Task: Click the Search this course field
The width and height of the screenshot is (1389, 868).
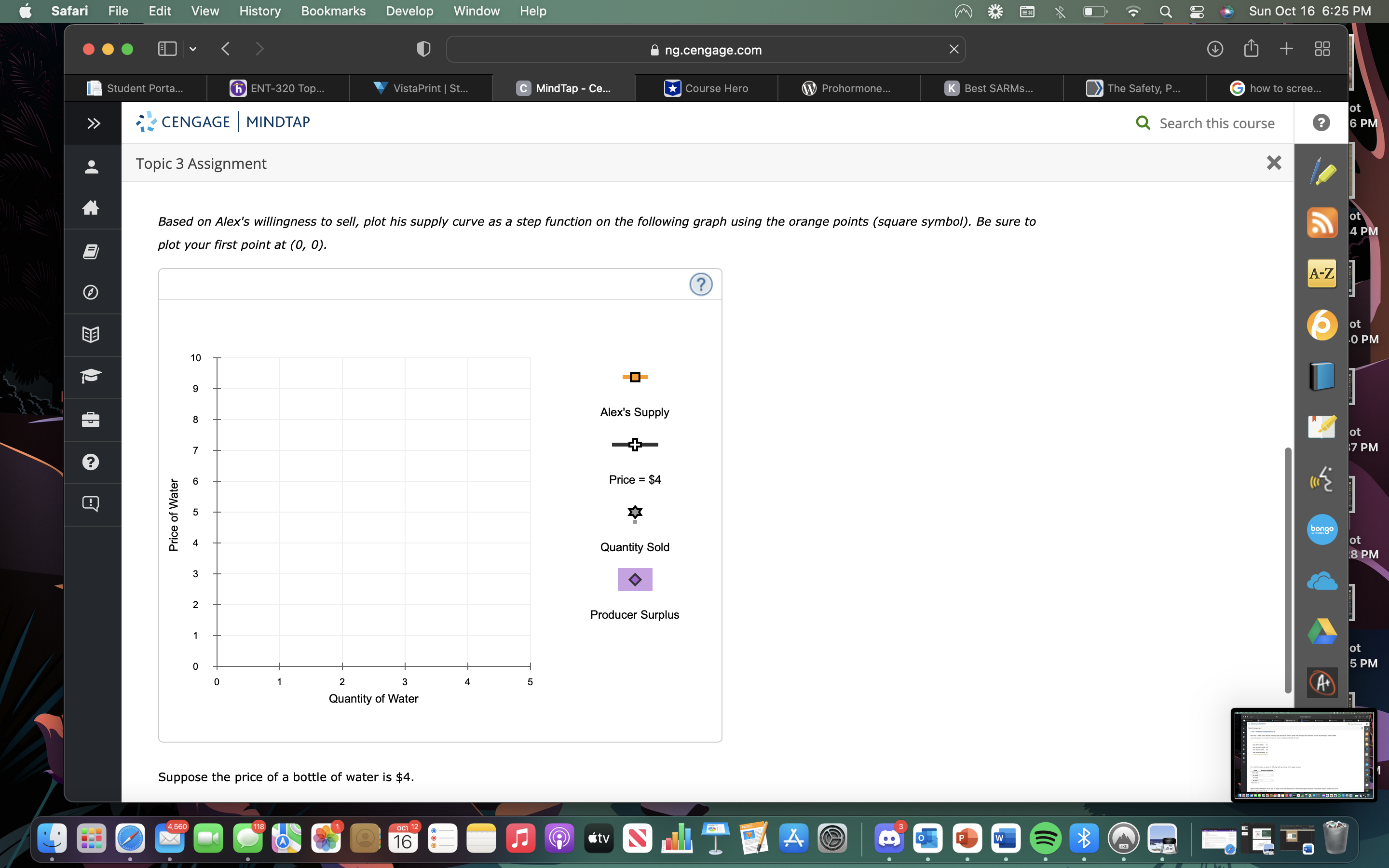Action: point(1216,123)
